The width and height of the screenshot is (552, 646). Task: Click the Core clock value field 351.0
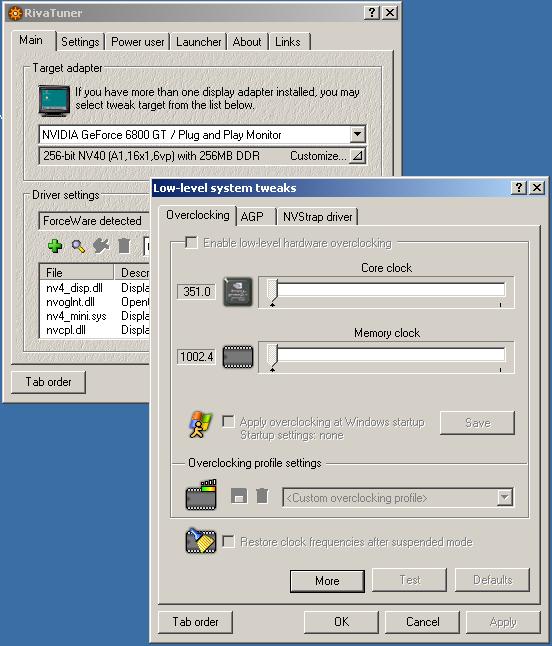196,292
